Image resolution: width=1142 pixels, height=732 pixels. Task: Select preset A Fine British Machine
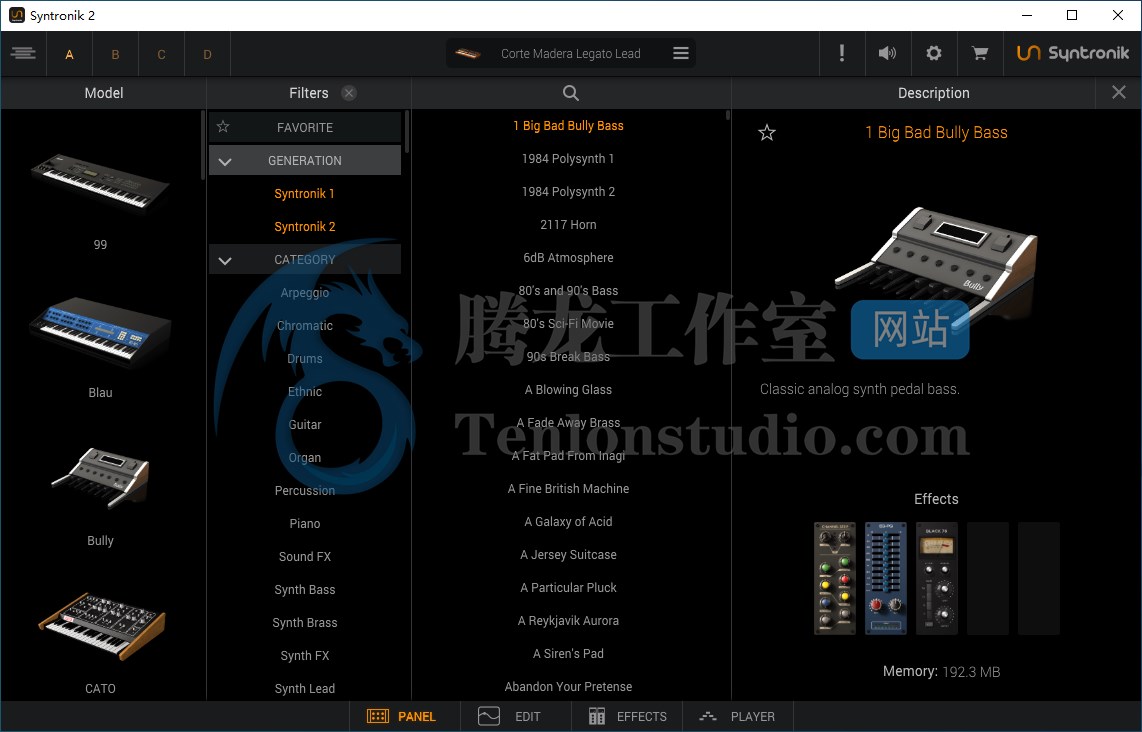click(568, 489)
